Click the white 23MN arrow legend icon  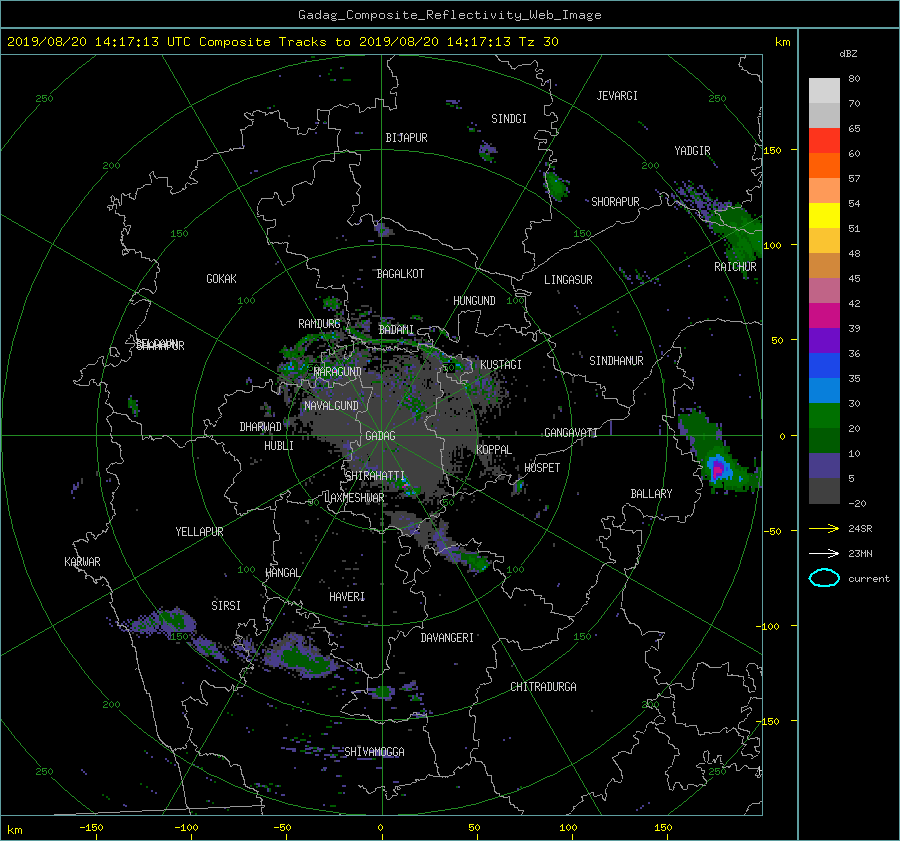coord(824,553)
